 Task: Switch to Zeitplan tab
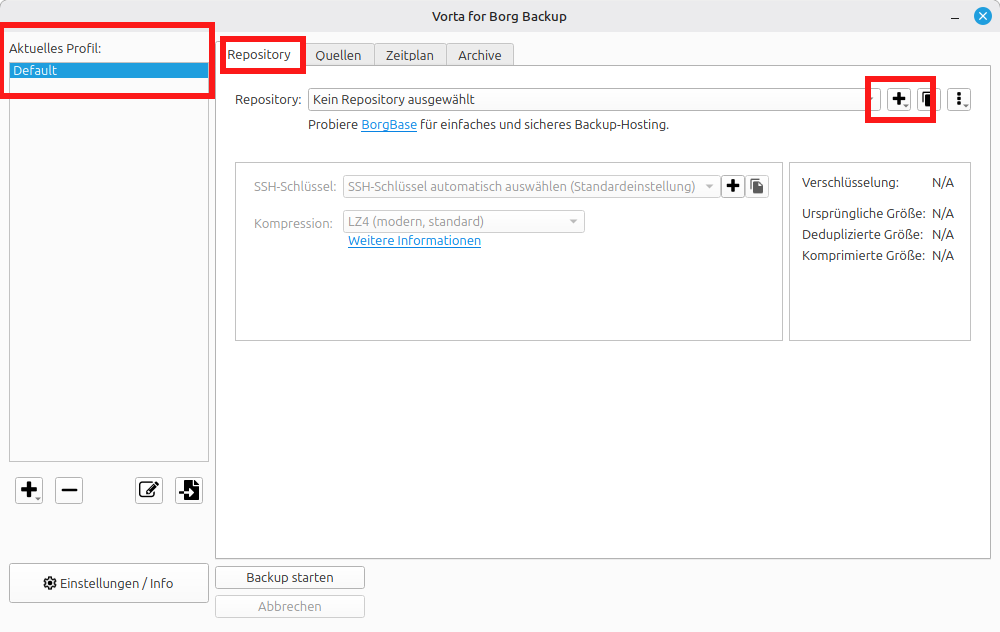pos(409,55)
